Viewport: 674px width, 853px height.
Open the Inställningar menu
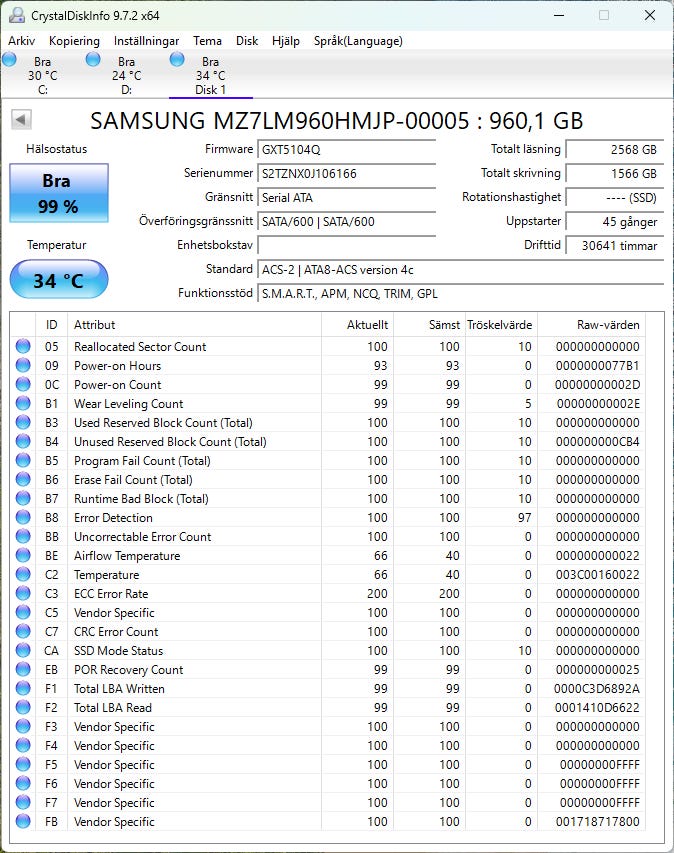tap(146, 41)
